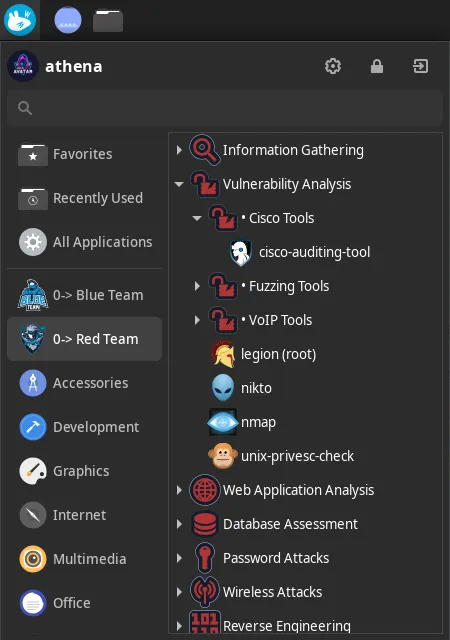Click the All Applications gear icon
Screen dimensions: 450x640
[x=33, y=242]
